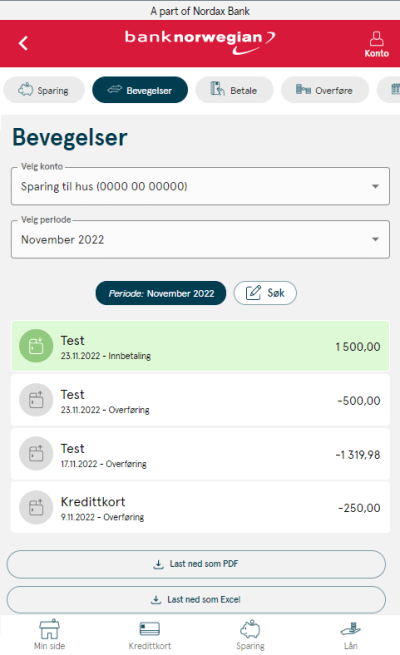Viewport: 400px width, 655px height.
Task: Switch to the Betale tab
Action: (234, 90)
